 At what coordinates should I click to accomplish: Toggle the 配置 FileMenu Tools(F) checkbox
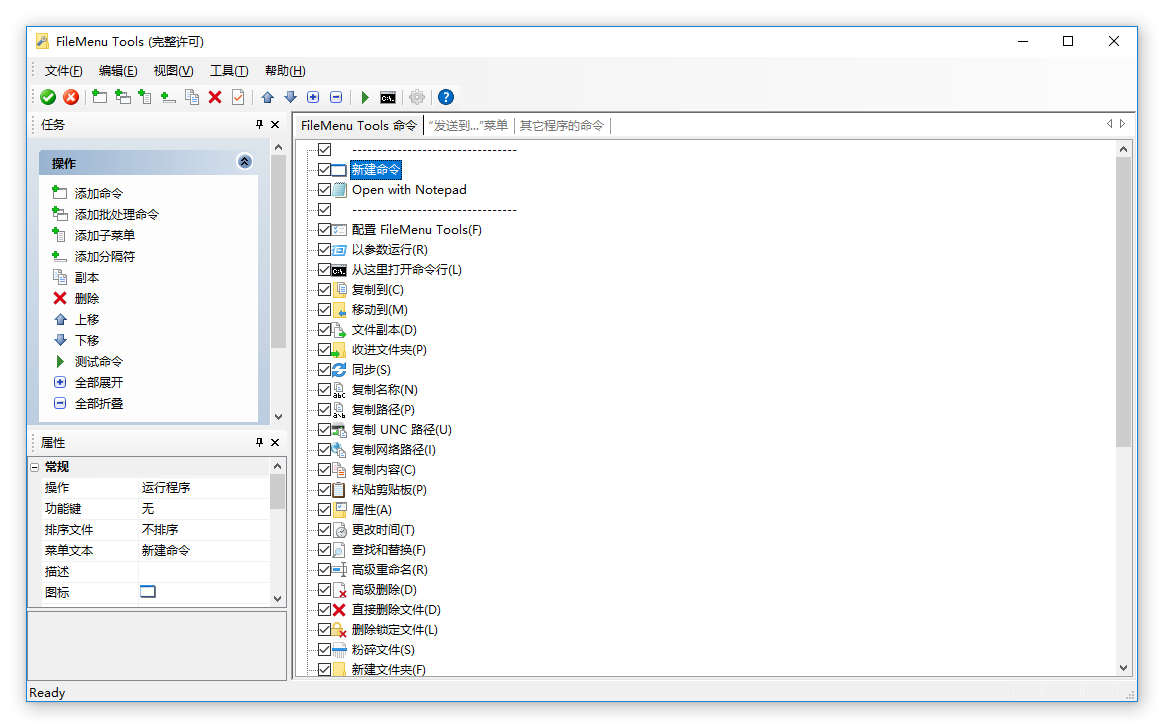[324, 230]
